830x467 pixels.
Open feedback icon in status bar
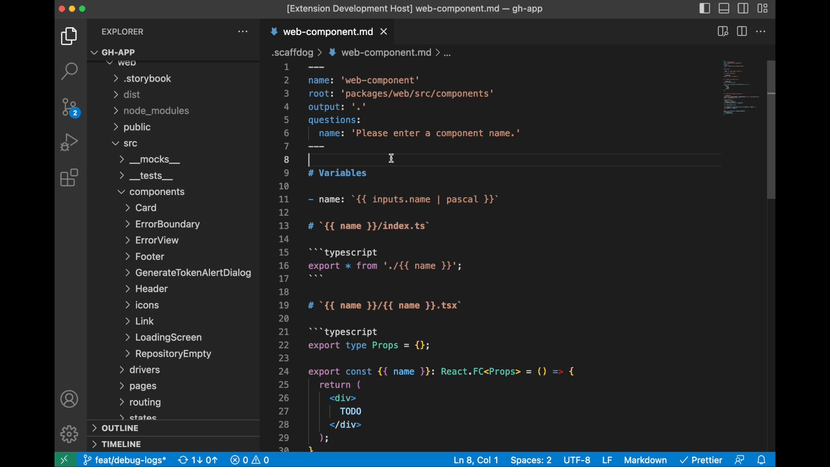tap(739, 460)
